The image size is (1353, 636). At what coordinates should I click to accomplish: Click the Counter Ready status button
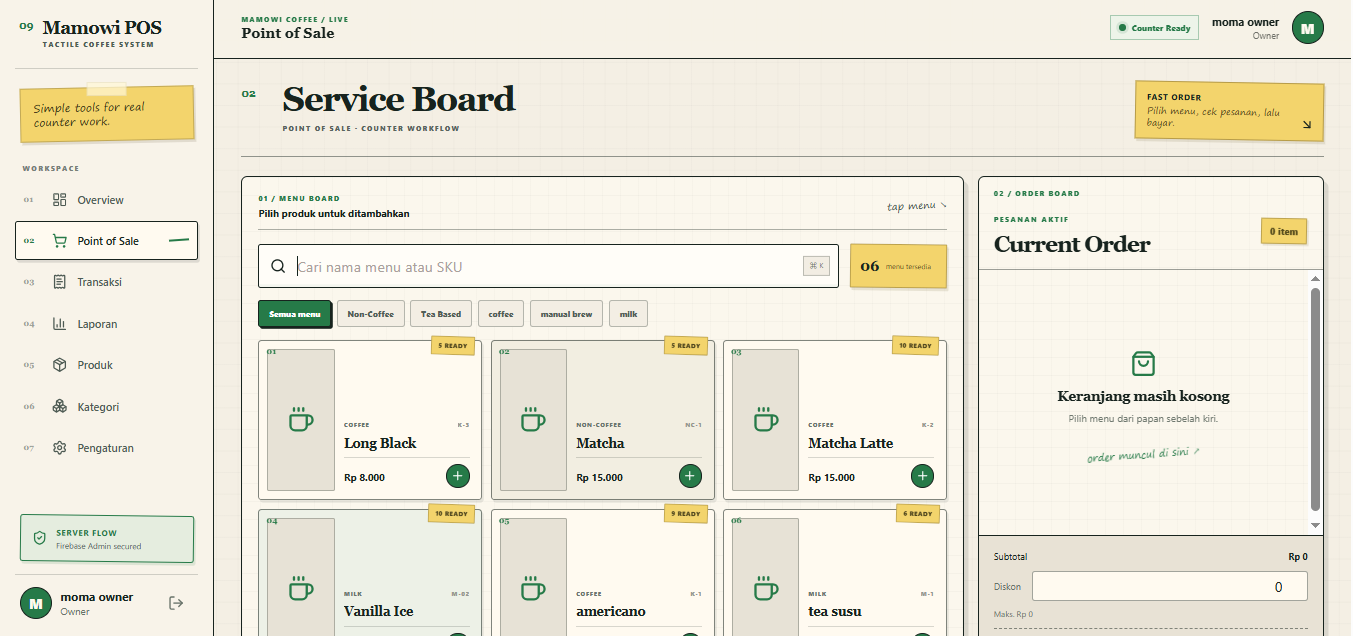pyautogui.click(x=1154, y=28)
